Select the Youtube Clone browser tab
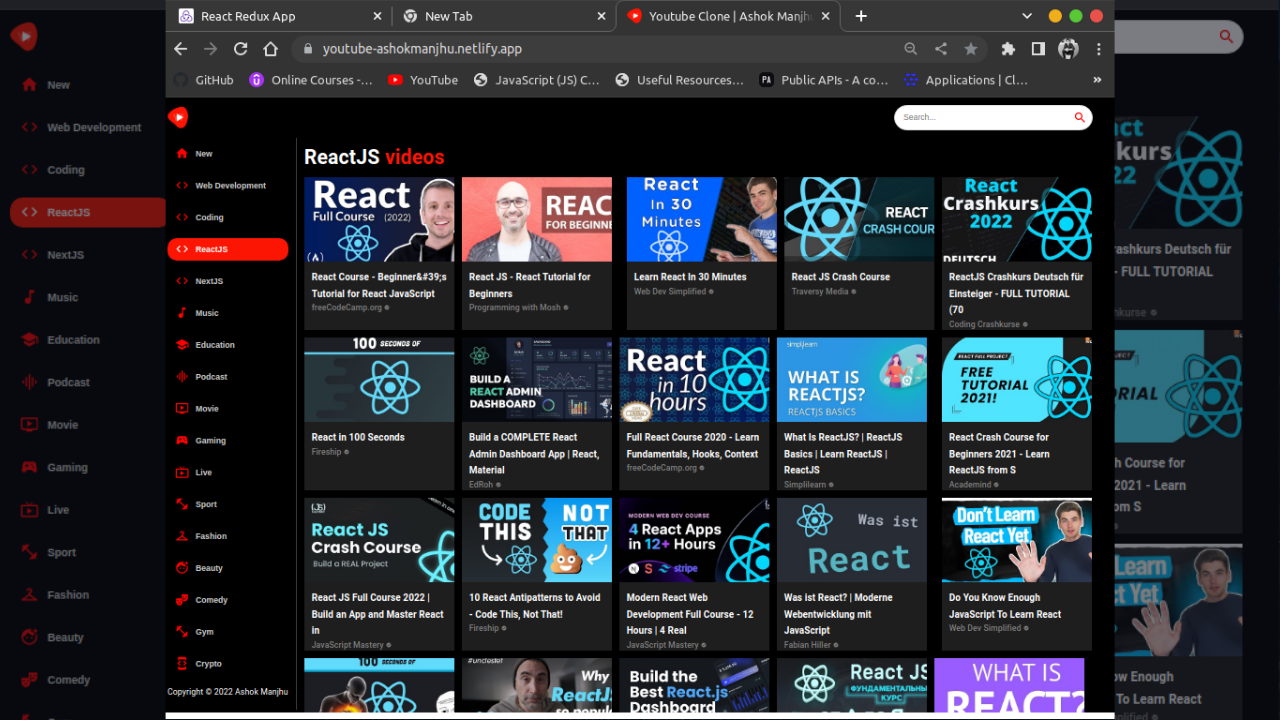Viewport: 1280px width, 720px height. click(x=728, y=16)
